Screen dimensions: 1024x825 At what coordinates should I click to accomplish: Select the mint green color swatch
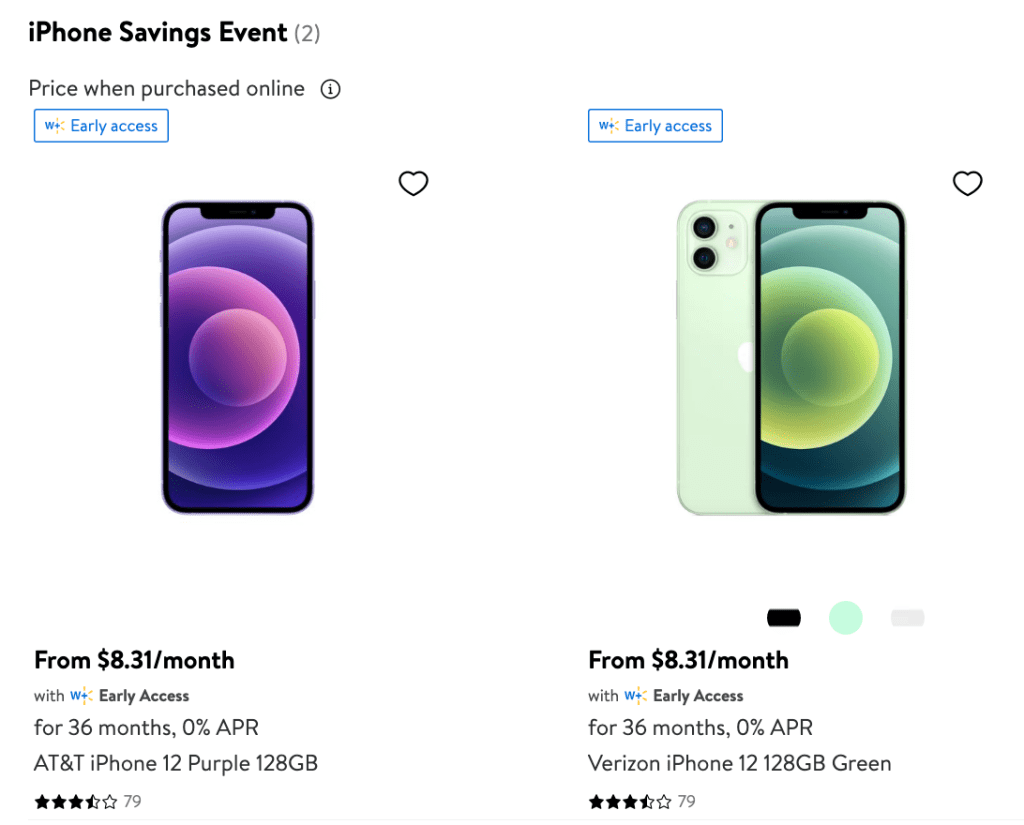(846, 618)
